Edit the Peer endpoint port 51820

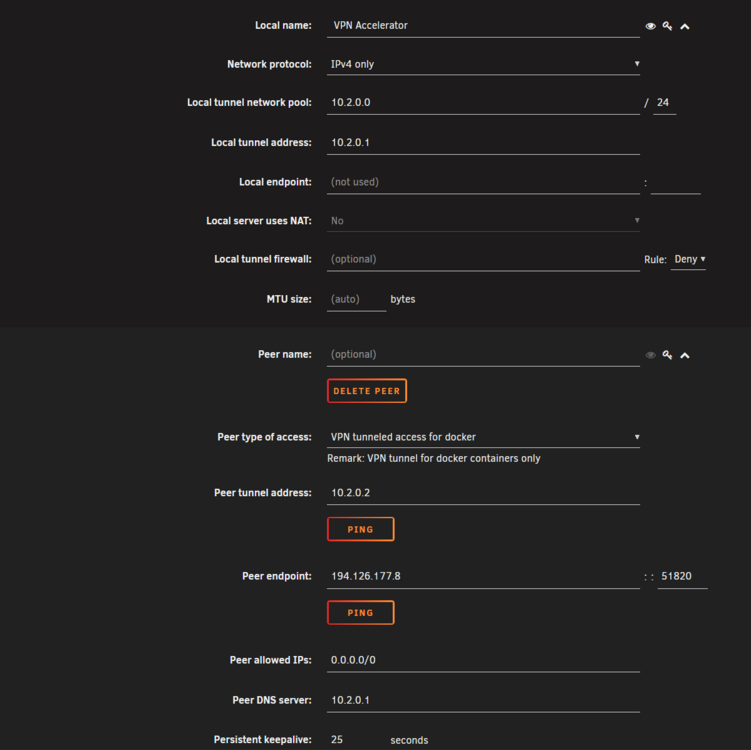pos(683,577)
